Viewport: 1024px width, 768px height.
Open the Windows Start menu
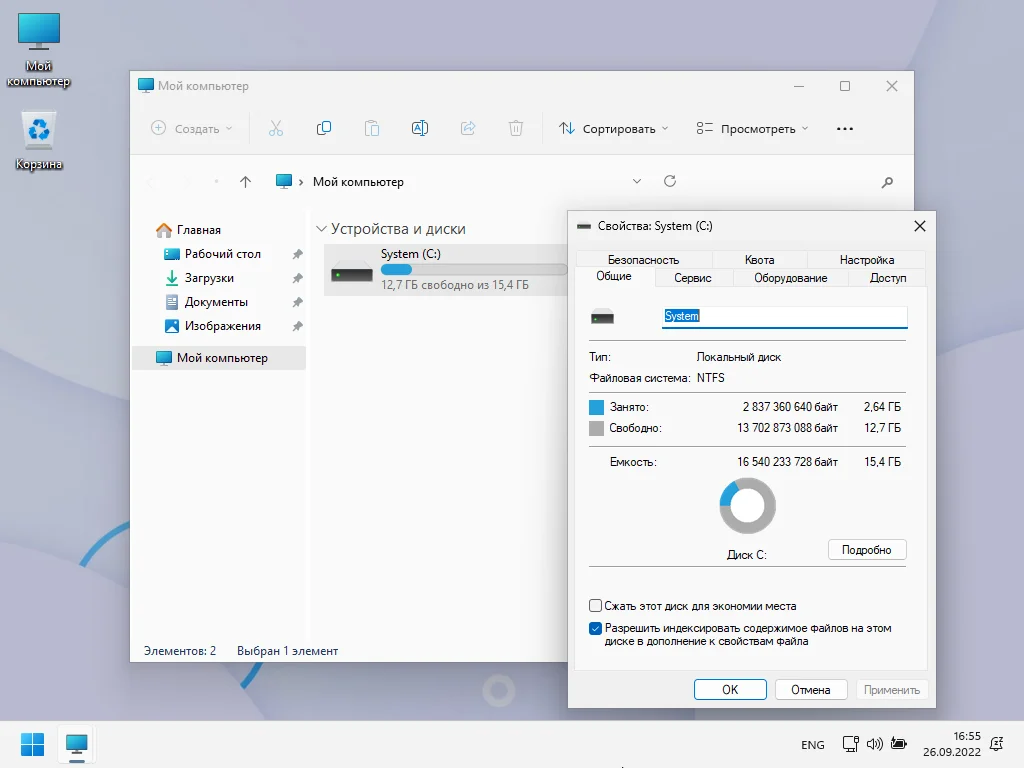click(33, 744)
